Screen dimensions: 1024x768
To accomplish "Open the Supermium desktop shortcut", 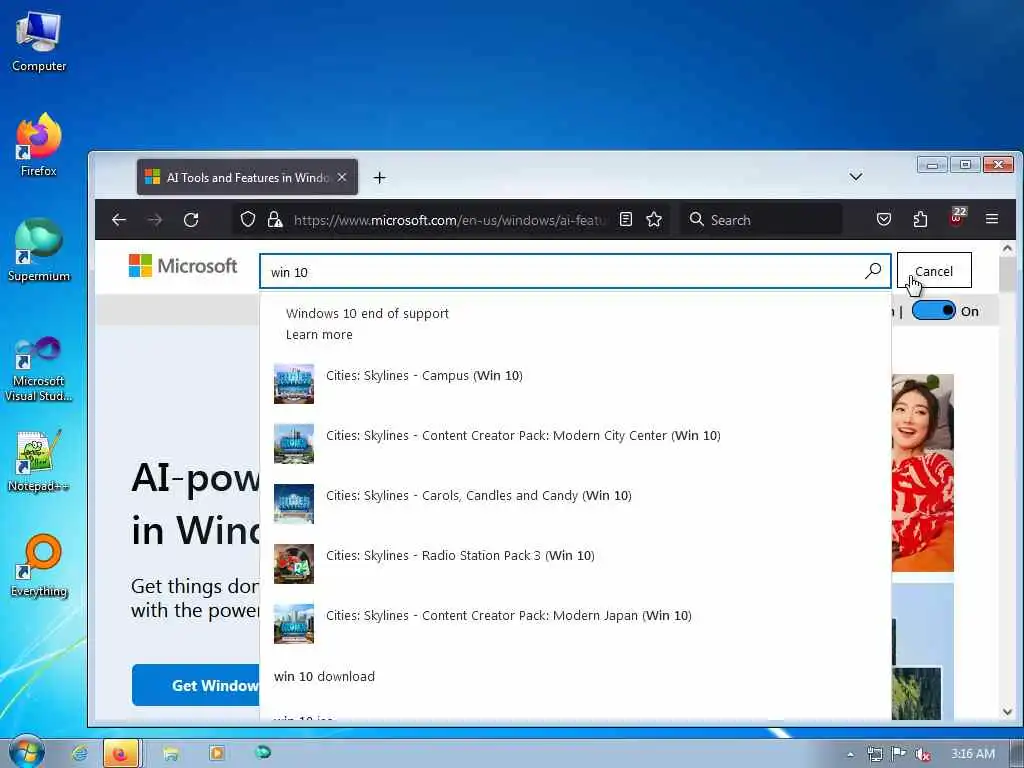I will pos(39,250).
